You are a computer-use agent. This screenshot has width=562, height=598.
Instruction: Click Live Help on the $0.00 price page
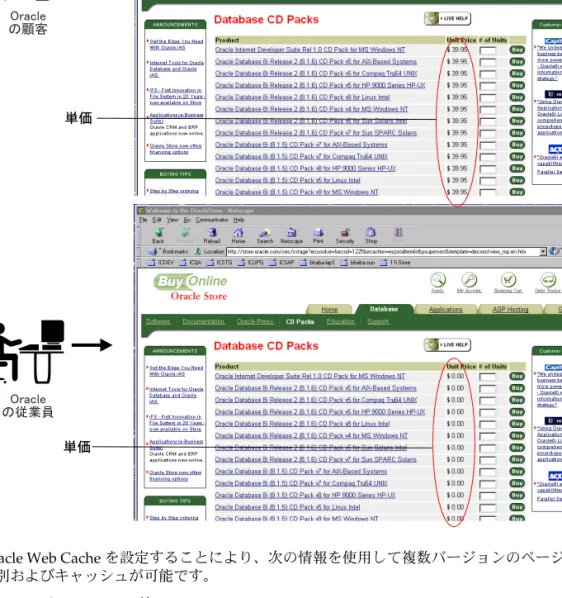pos(448,345)
